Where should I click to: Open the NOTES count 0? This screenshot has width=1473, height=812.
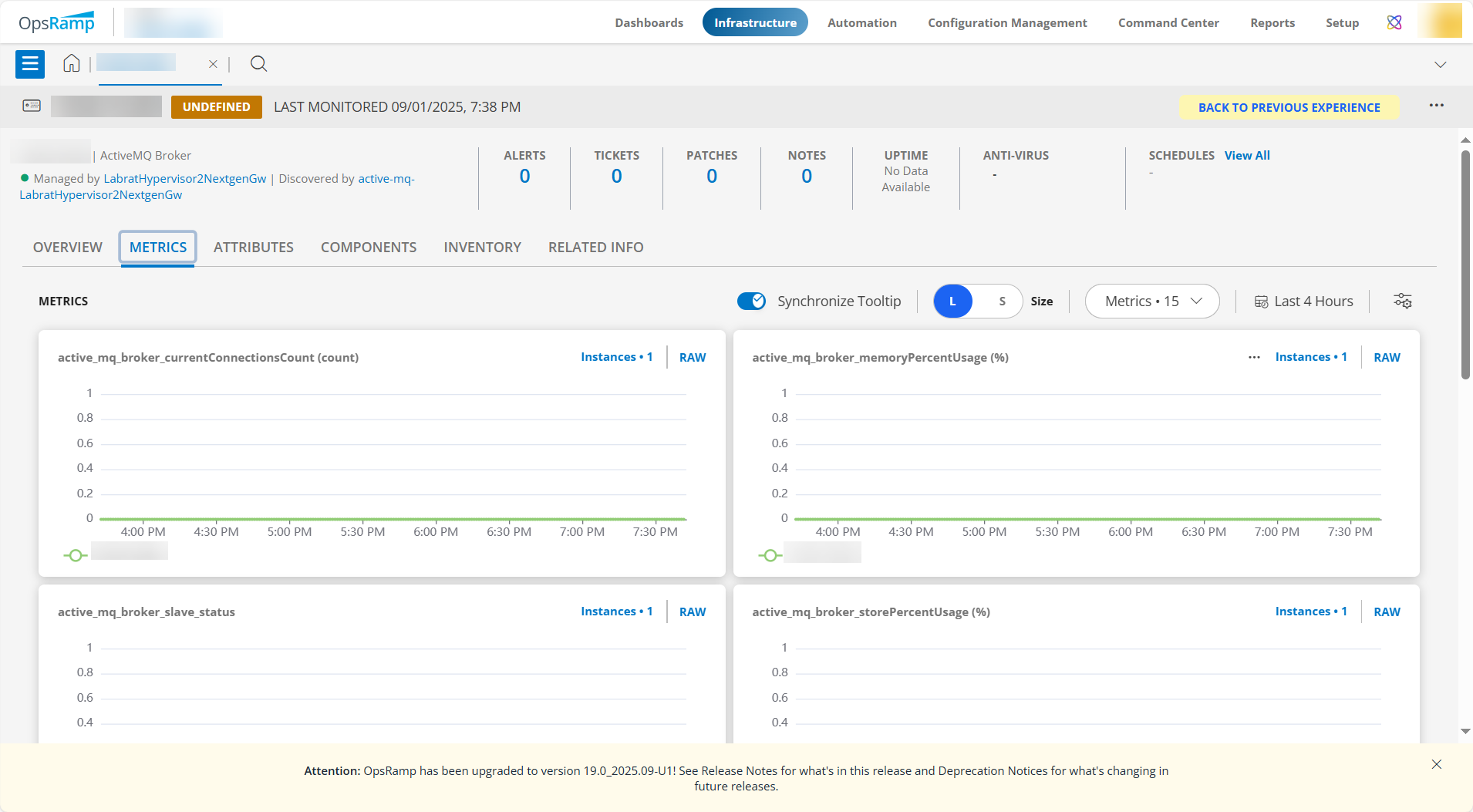[807, 176]
